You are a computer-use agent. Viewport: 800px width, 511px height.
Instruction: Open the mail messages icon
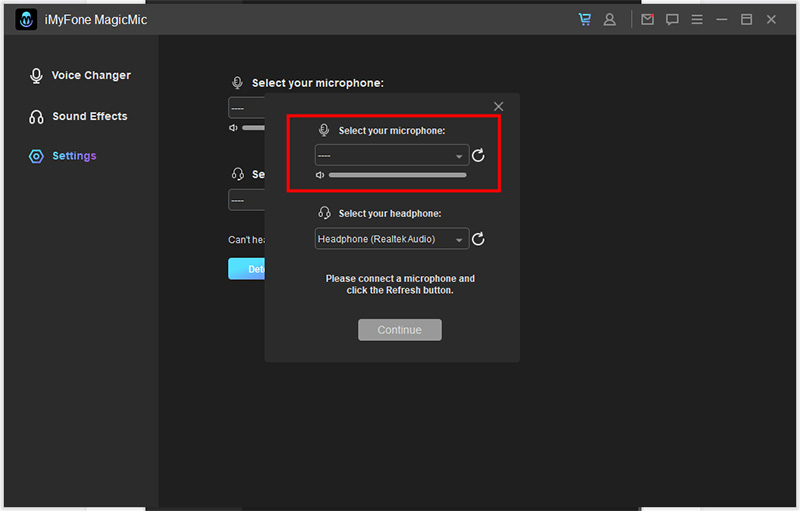[x=647, y=19]
